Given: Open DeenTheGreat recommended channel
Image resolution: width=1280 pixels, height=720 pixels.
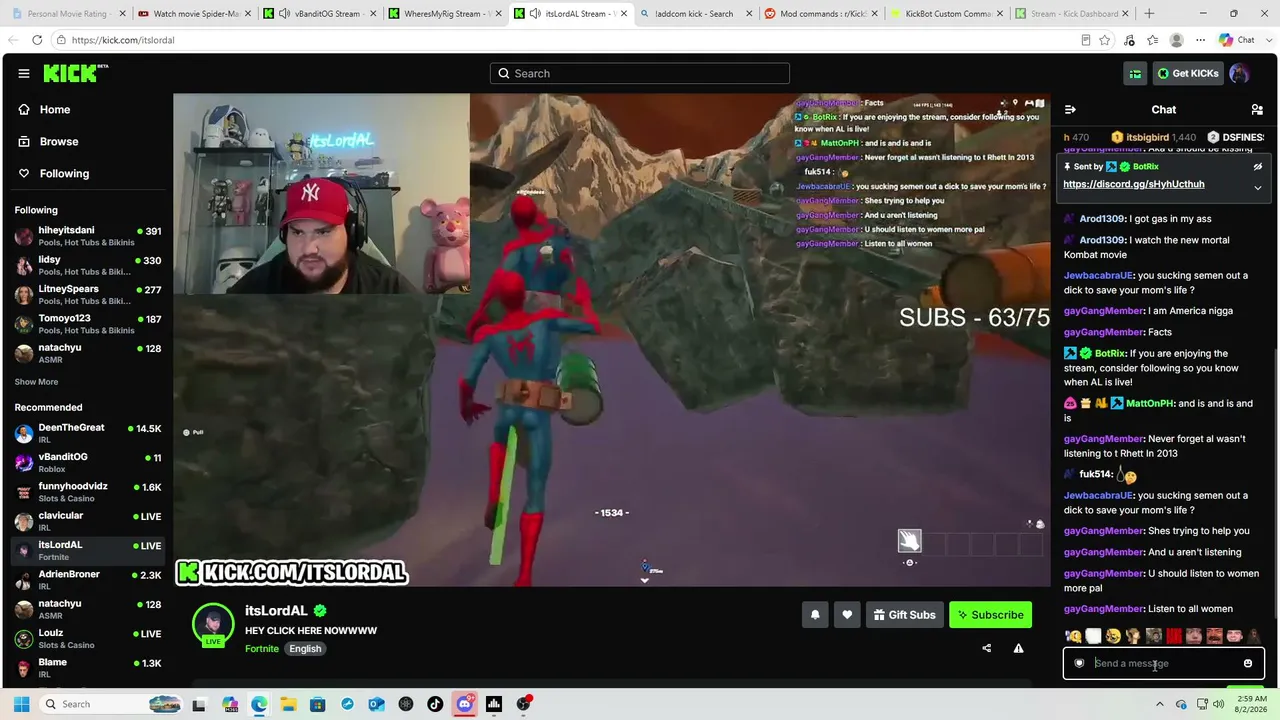Looking at the screenshot, I should pyautogui.click(x=86, y=433).
